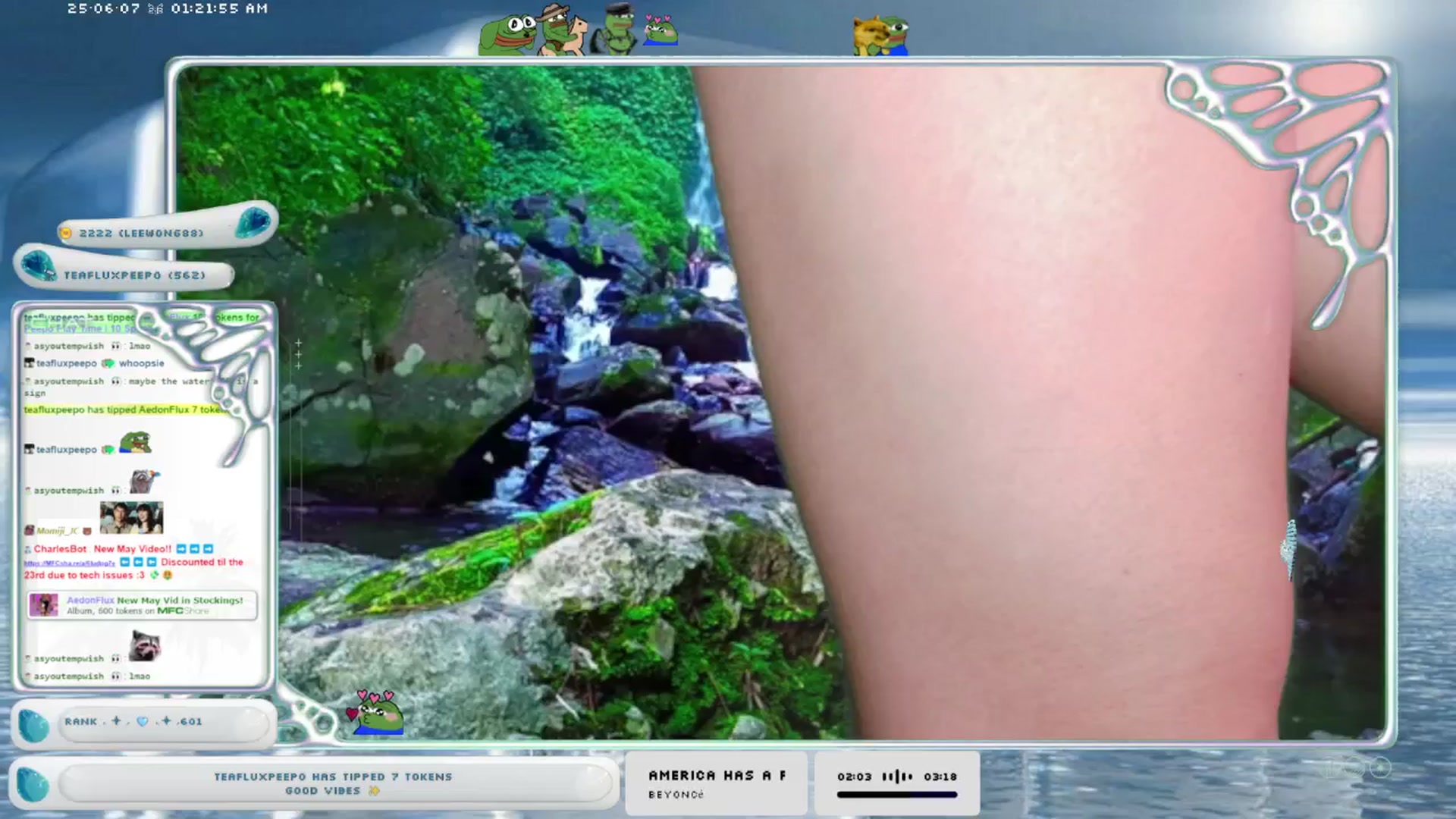Click the 'maybe the water' chat message
Image resolution: width=1456 pixels, height=819 pixels.
[x=170, y=381]
